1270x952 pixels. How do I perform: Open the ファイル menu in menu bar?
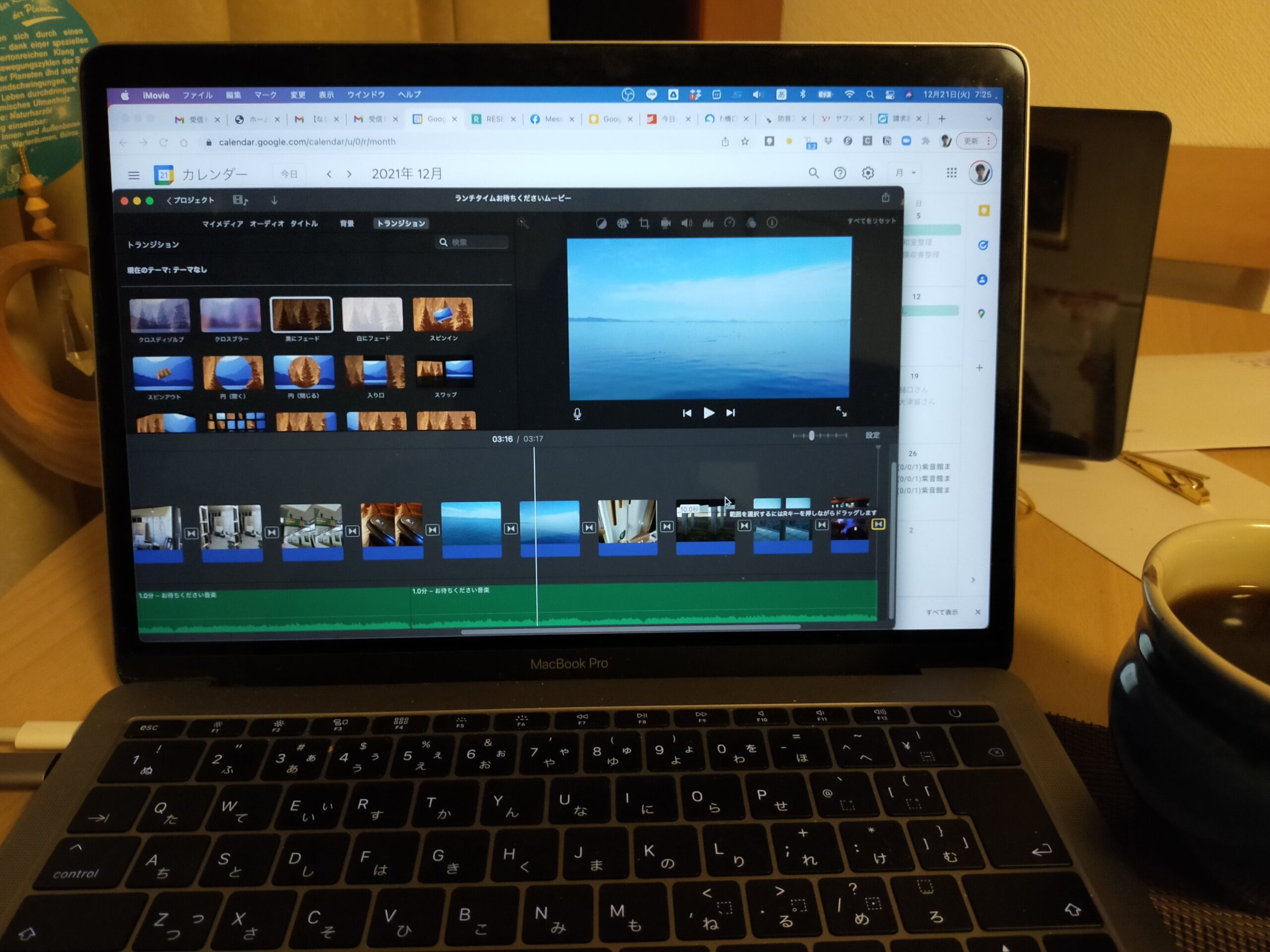point(197,95)
